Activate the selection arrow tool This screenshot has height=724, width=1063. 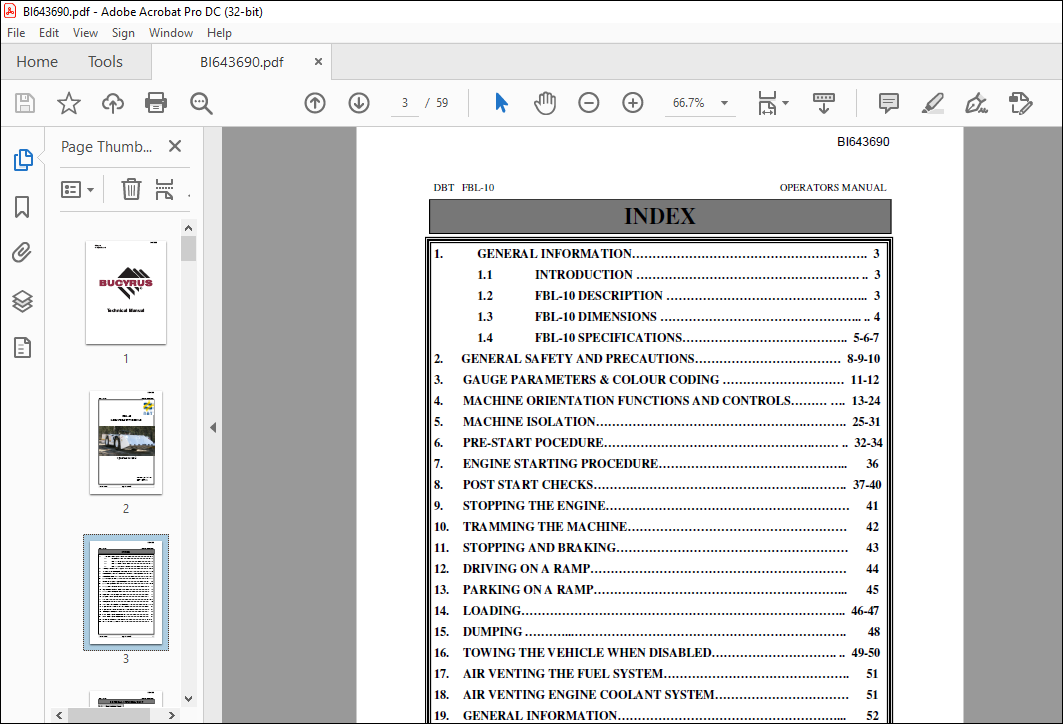501,103
